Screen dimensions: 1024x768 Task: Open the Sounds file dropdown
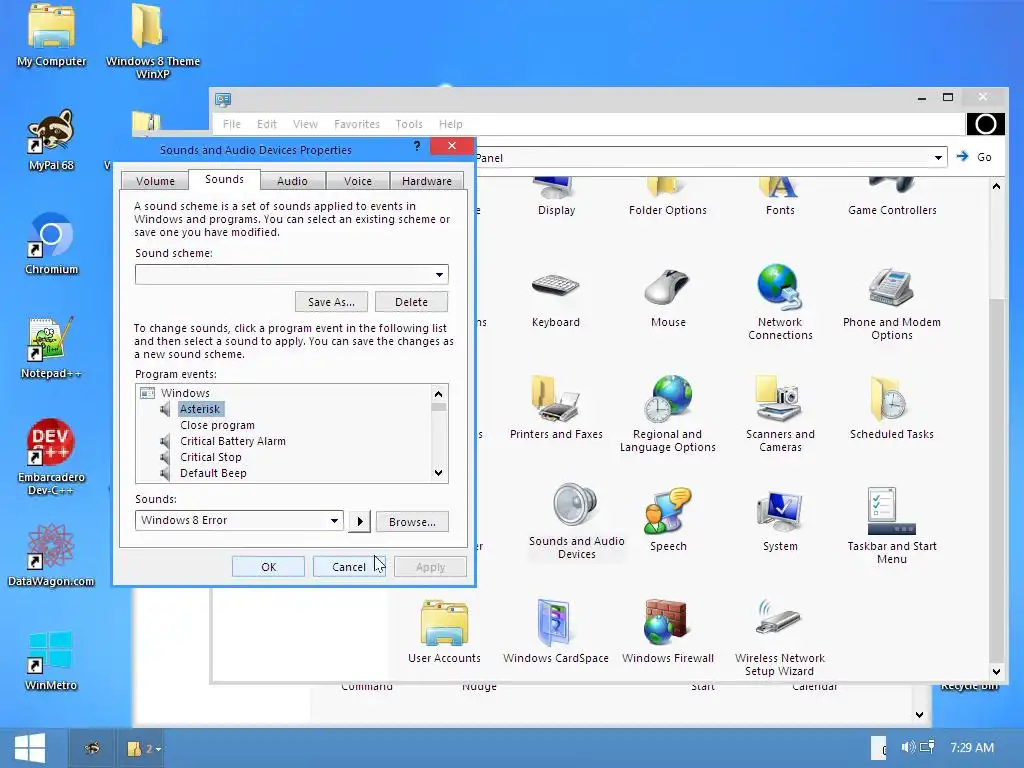click(334, 520)
